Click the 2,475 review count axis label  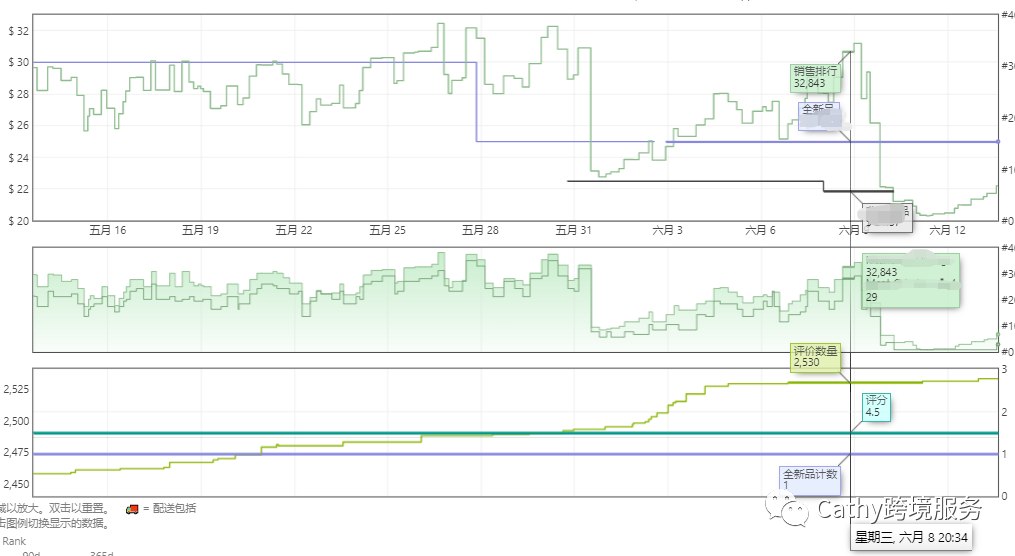click(x=16, y=452)
